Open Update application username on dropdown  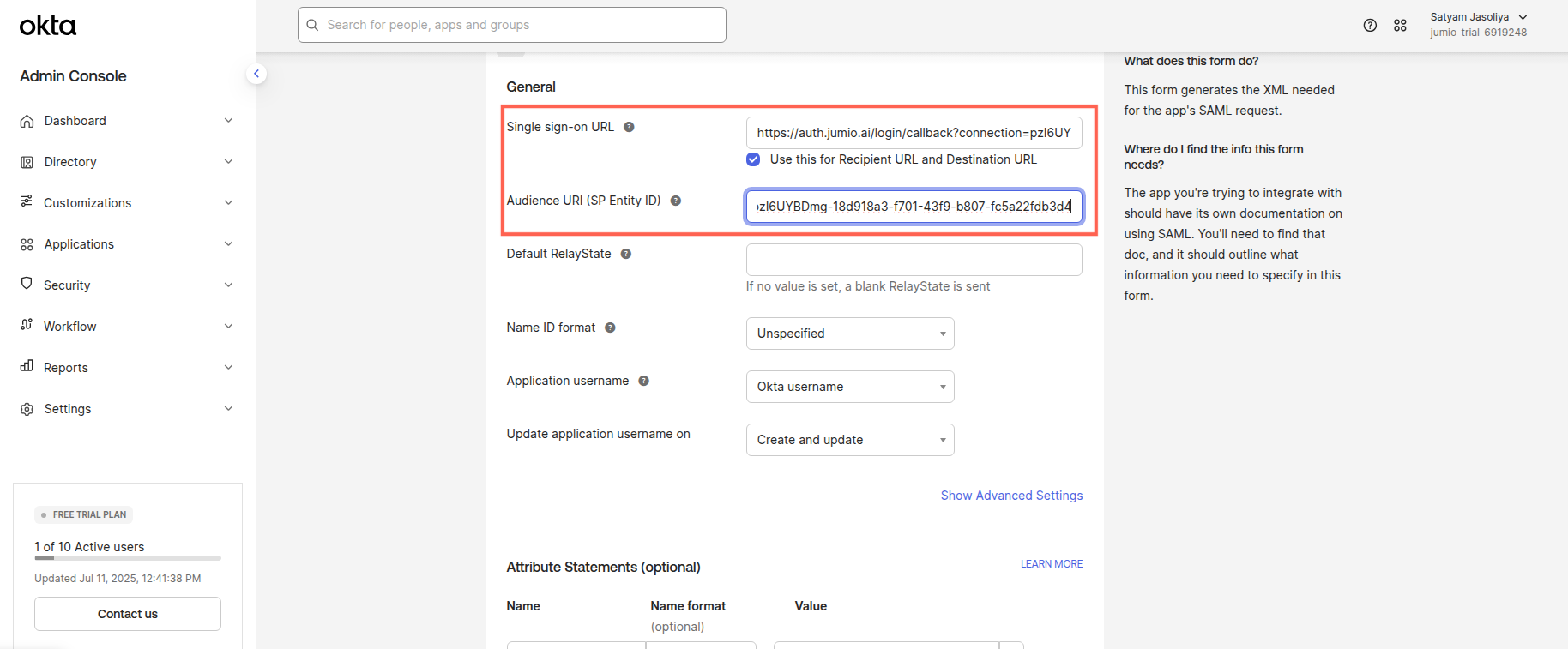[x=849, y=440]
